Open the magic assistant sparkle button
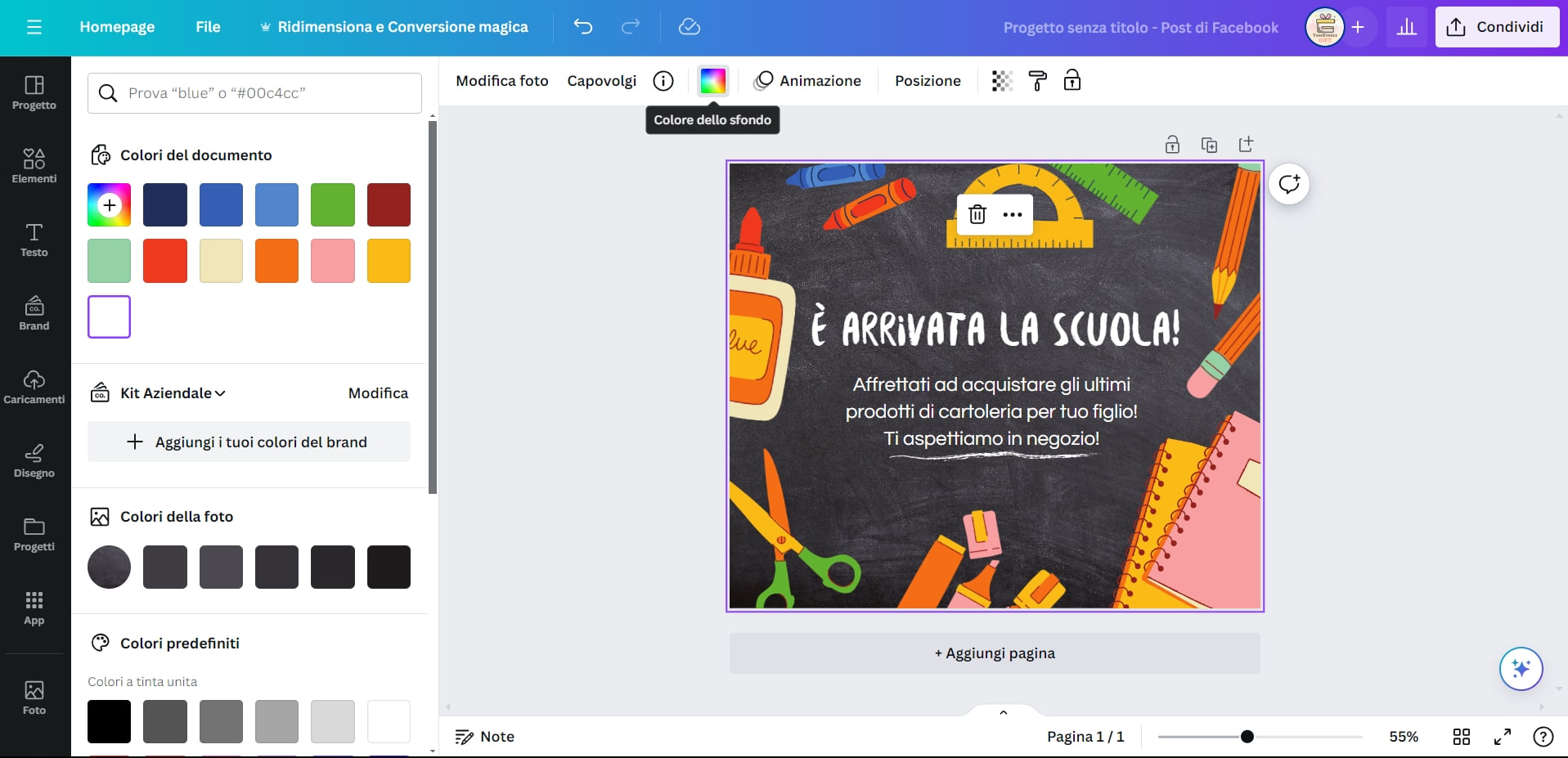Screen dimensions: 1568x758 tap(1521, 669)
